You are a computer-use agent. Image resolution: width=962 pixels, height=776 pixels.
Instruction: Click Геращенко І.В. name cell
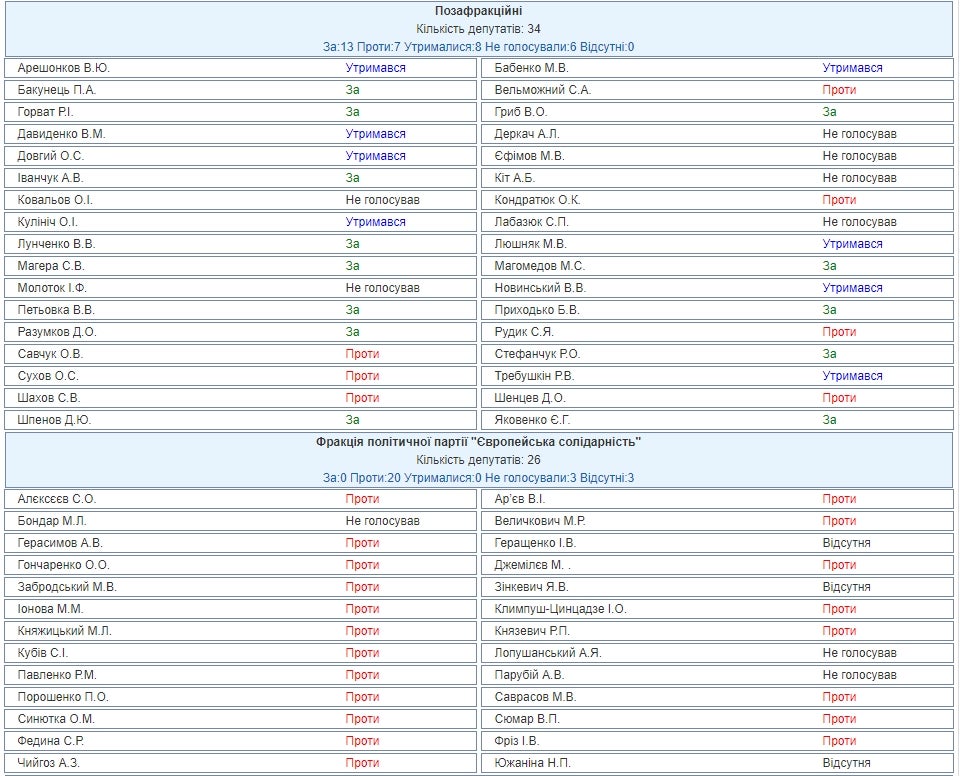[x=535, y=543]
